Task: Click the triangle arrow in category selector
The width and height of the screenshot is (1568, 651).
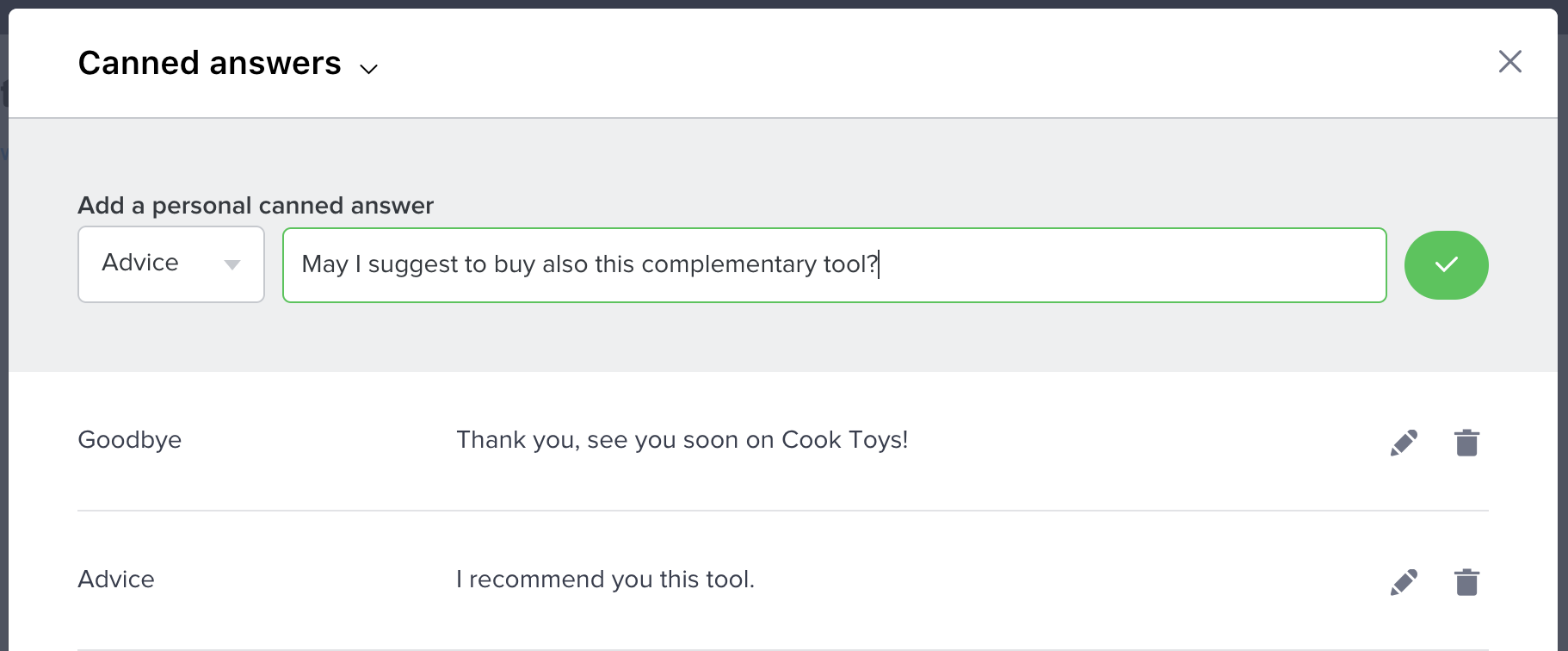Action: coord(231,265)
